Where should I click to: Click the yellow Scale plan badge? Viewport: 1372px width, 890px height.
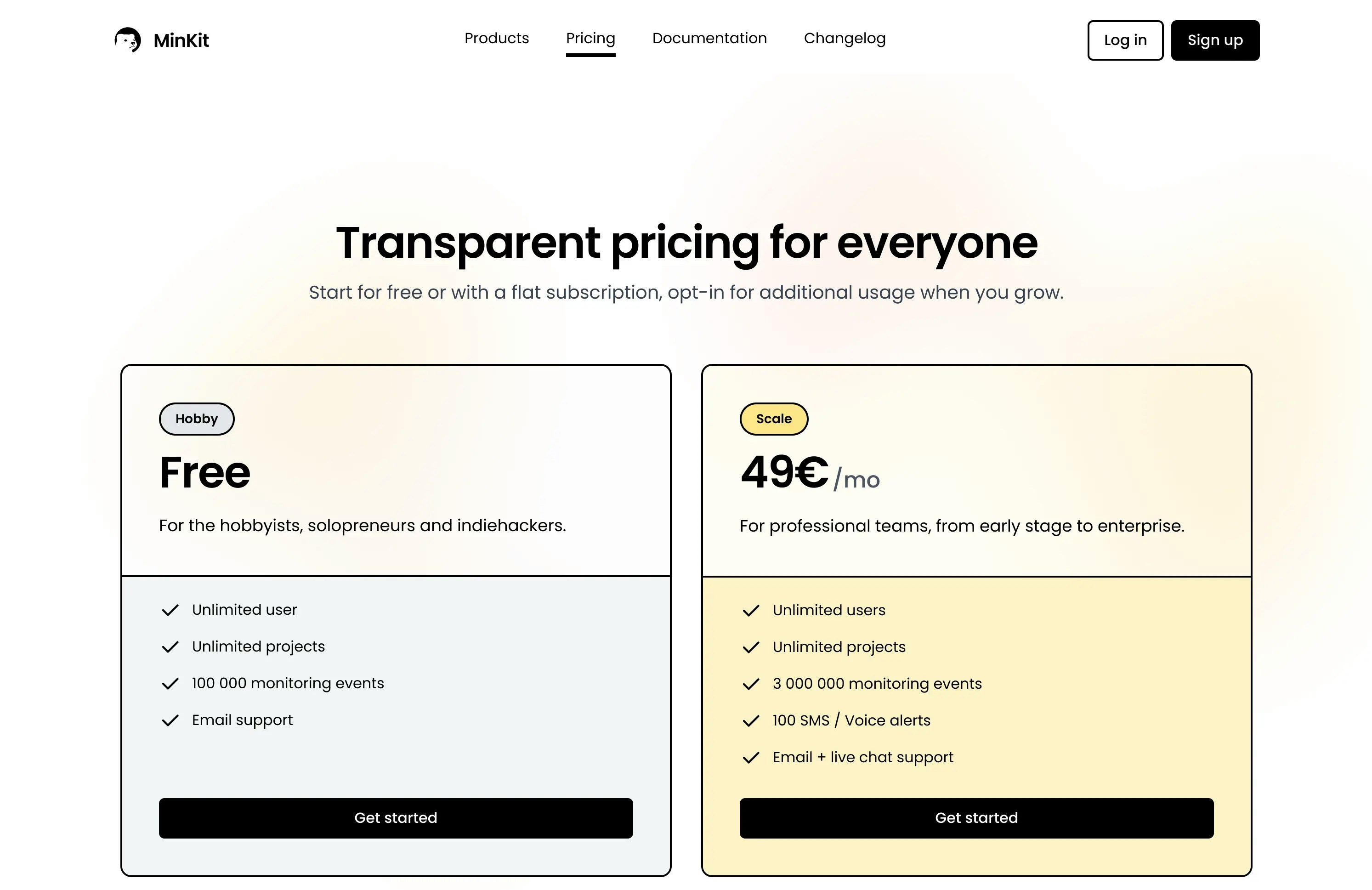click(774, 419)
